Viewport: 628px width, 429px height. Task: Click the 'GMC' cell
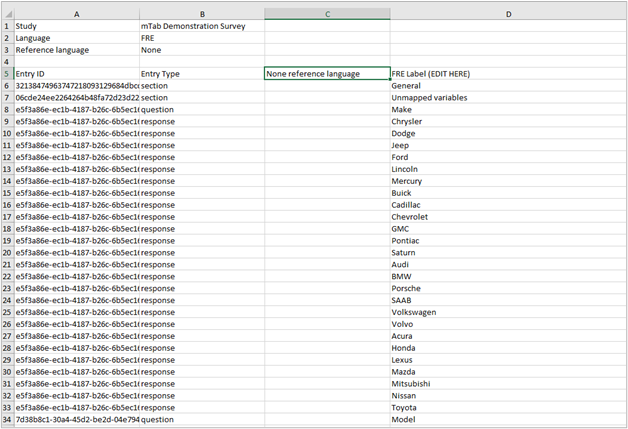508,229
